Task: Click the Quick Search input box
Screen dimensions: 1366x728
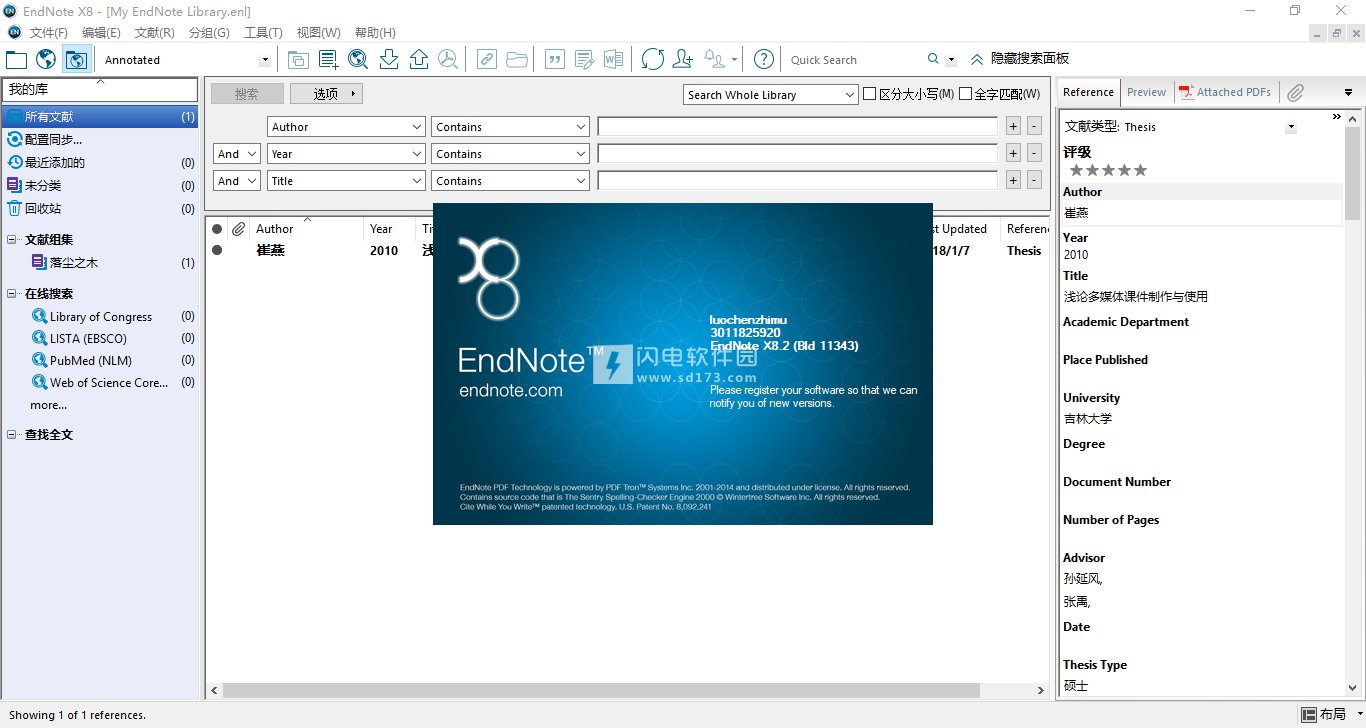Action: tap(855, 60)
